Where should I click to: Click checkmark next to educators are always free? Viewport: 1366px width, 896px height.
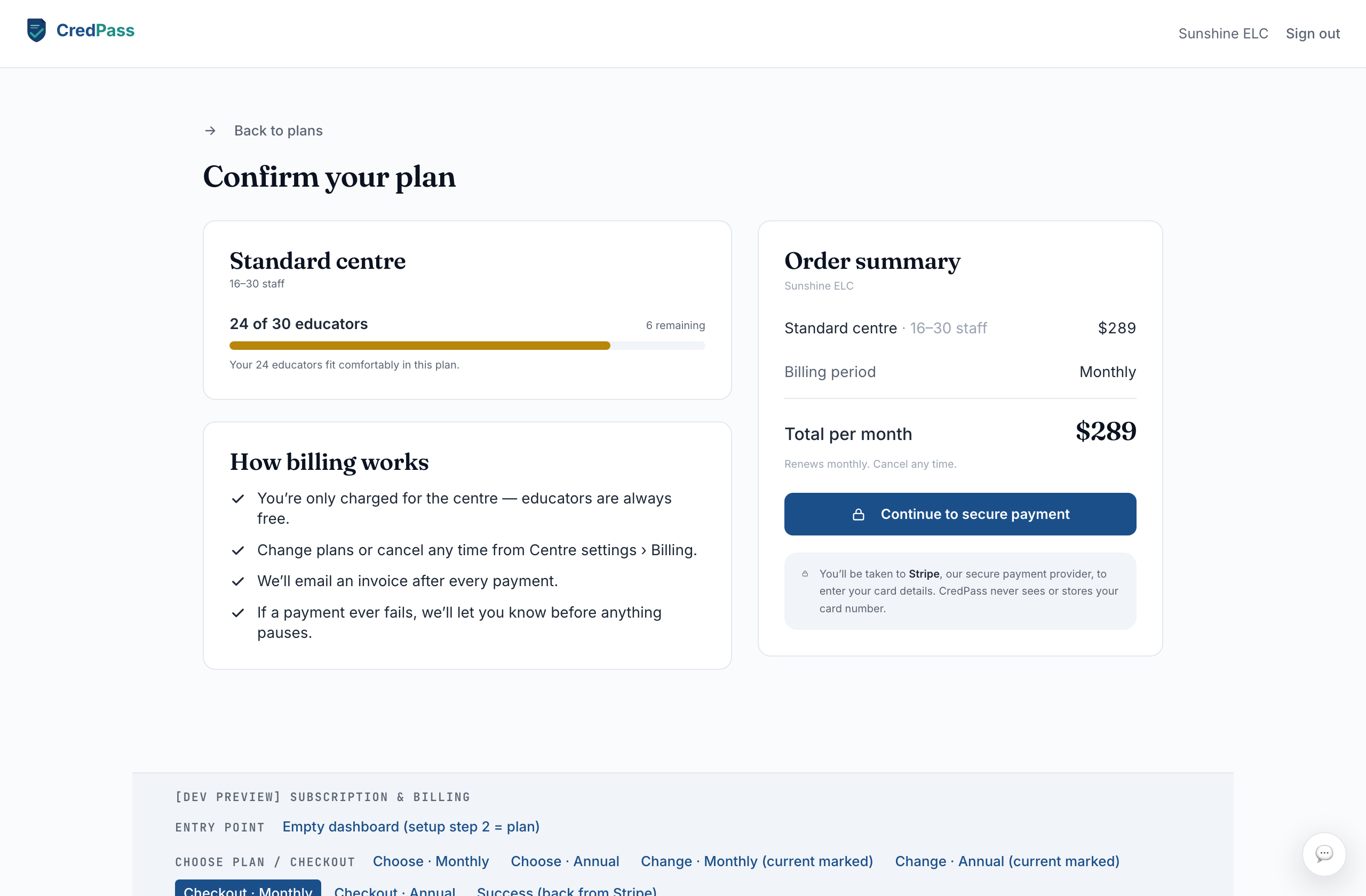[237, 499]
